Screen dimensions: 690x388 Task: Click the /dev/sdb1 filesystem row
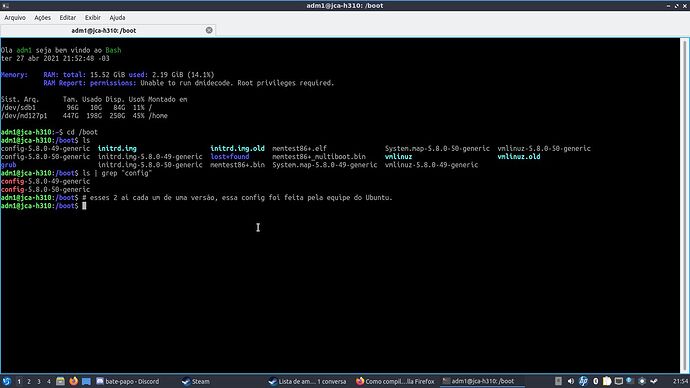click(77, 108)
